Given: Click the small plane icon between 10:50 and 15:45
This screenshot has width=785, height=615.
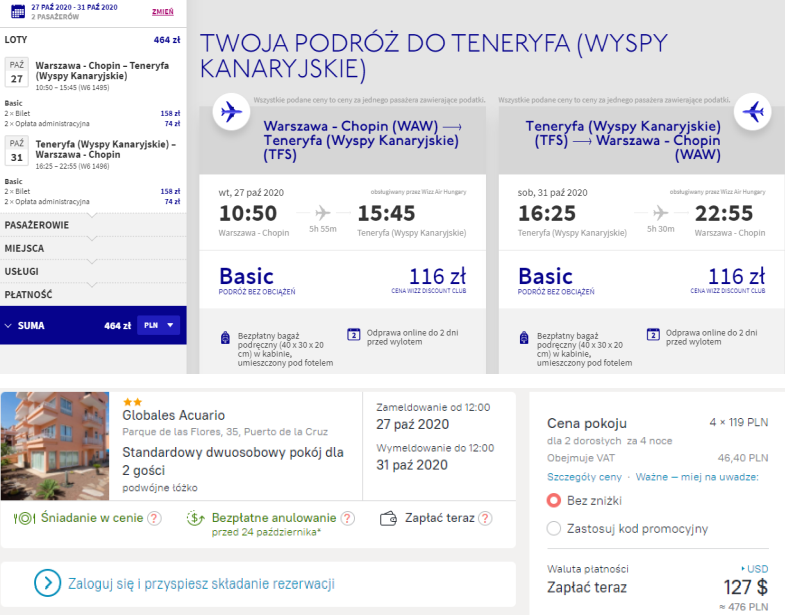Looking at the screenshot, I should (323, 213).
